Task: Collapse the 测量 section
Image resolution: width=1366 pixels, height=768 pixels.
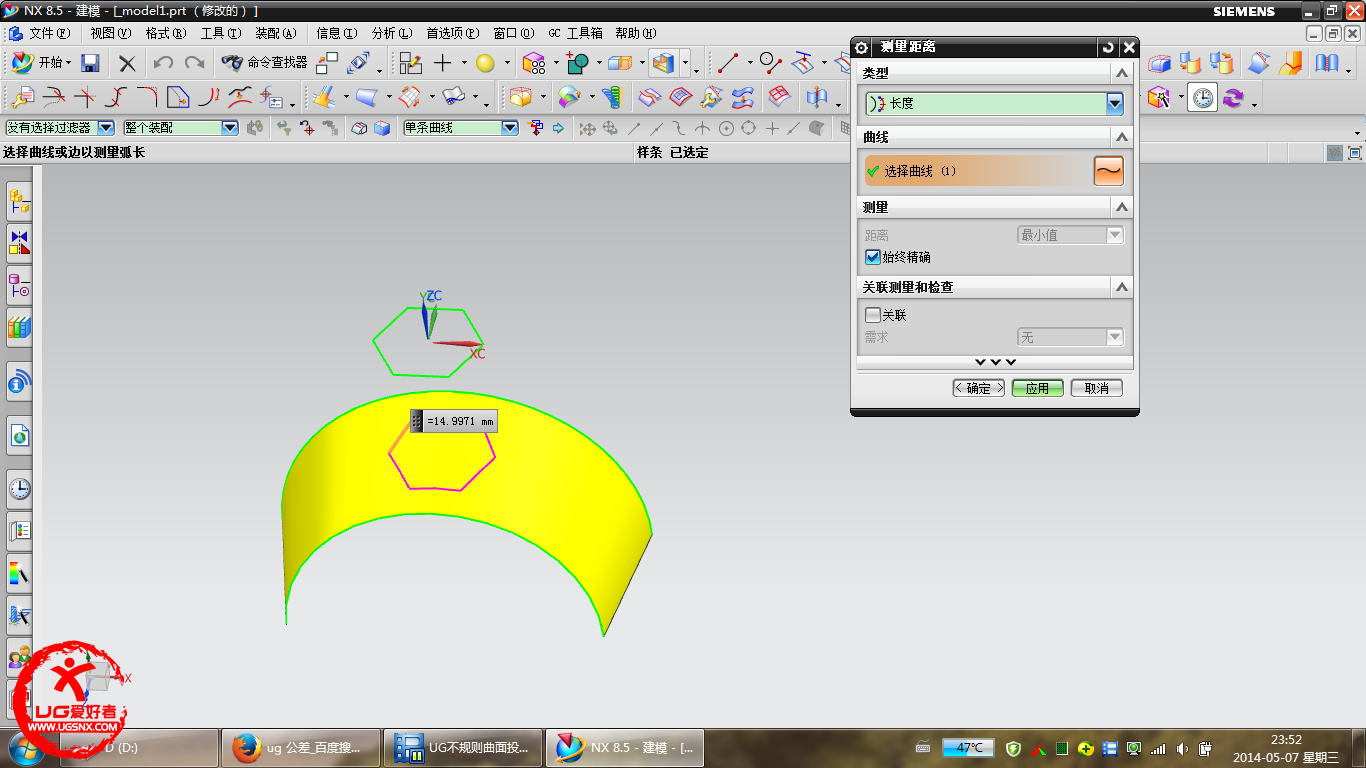Action: click(x=1122, y=207)
